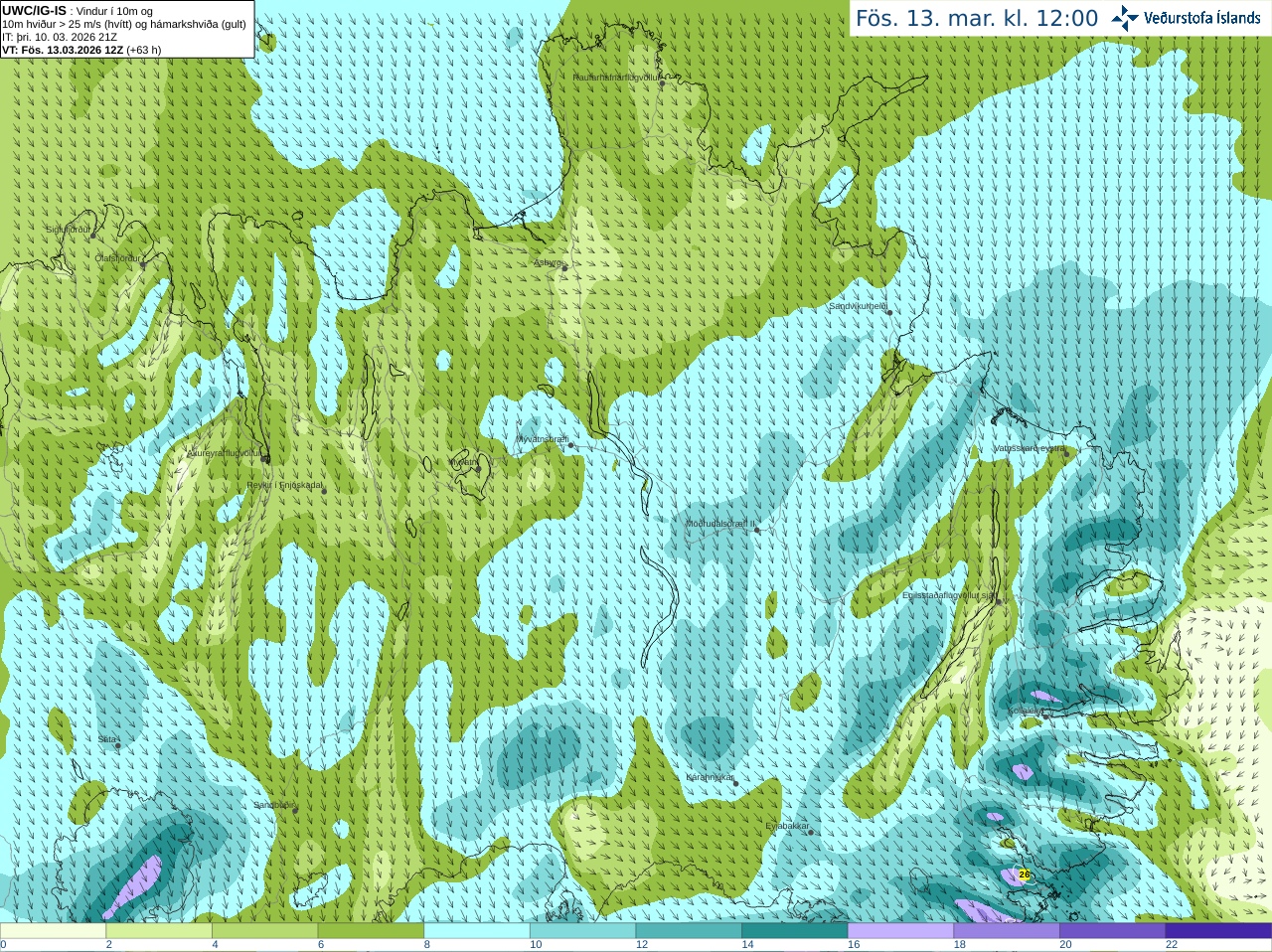Screen dimensions: 1272x952
Task: Click the 0–2 m/s legend color
Action: click(53, 931)
